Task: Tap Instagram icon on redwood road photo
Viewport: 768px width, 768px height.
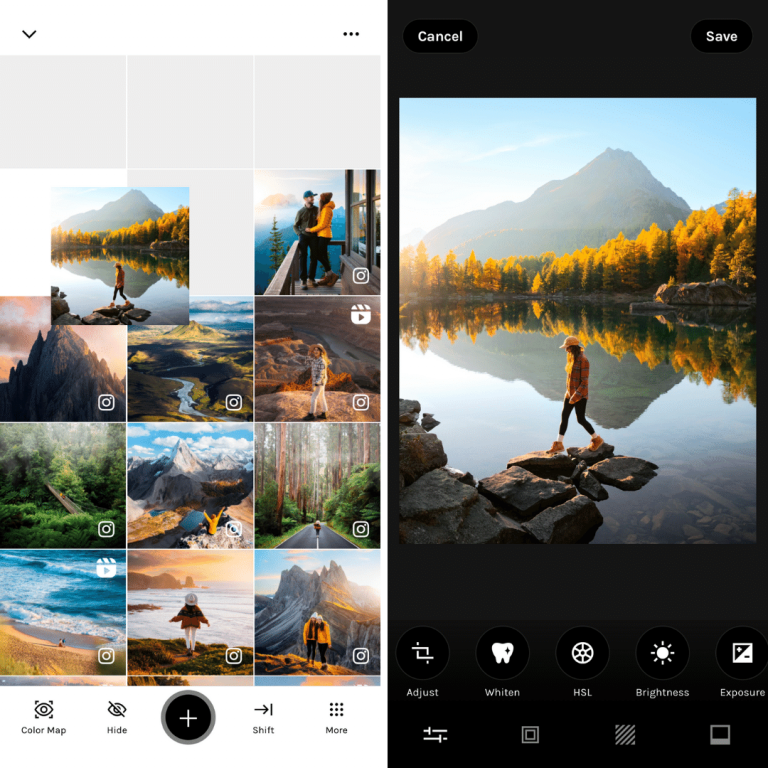Action: (361, 529)
